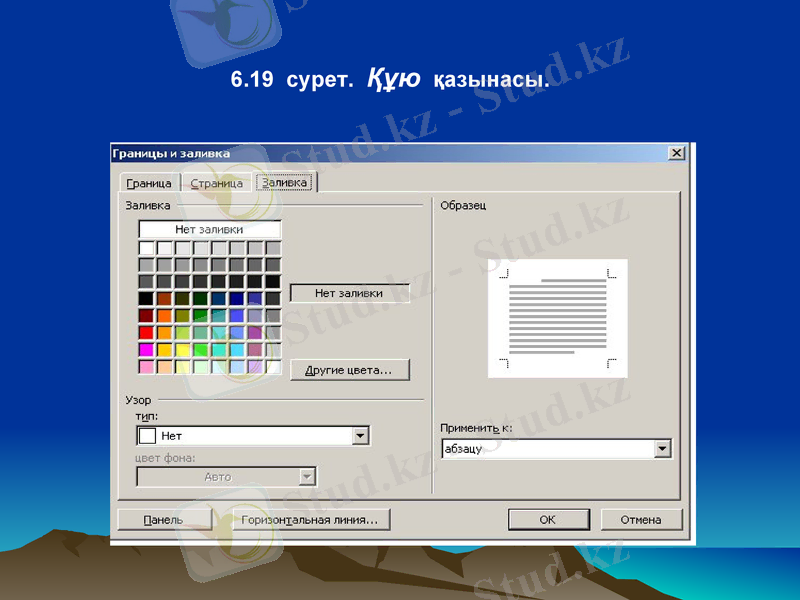Select the black color swatch
This screenshot has height=600, width=800.
[146, 297]
